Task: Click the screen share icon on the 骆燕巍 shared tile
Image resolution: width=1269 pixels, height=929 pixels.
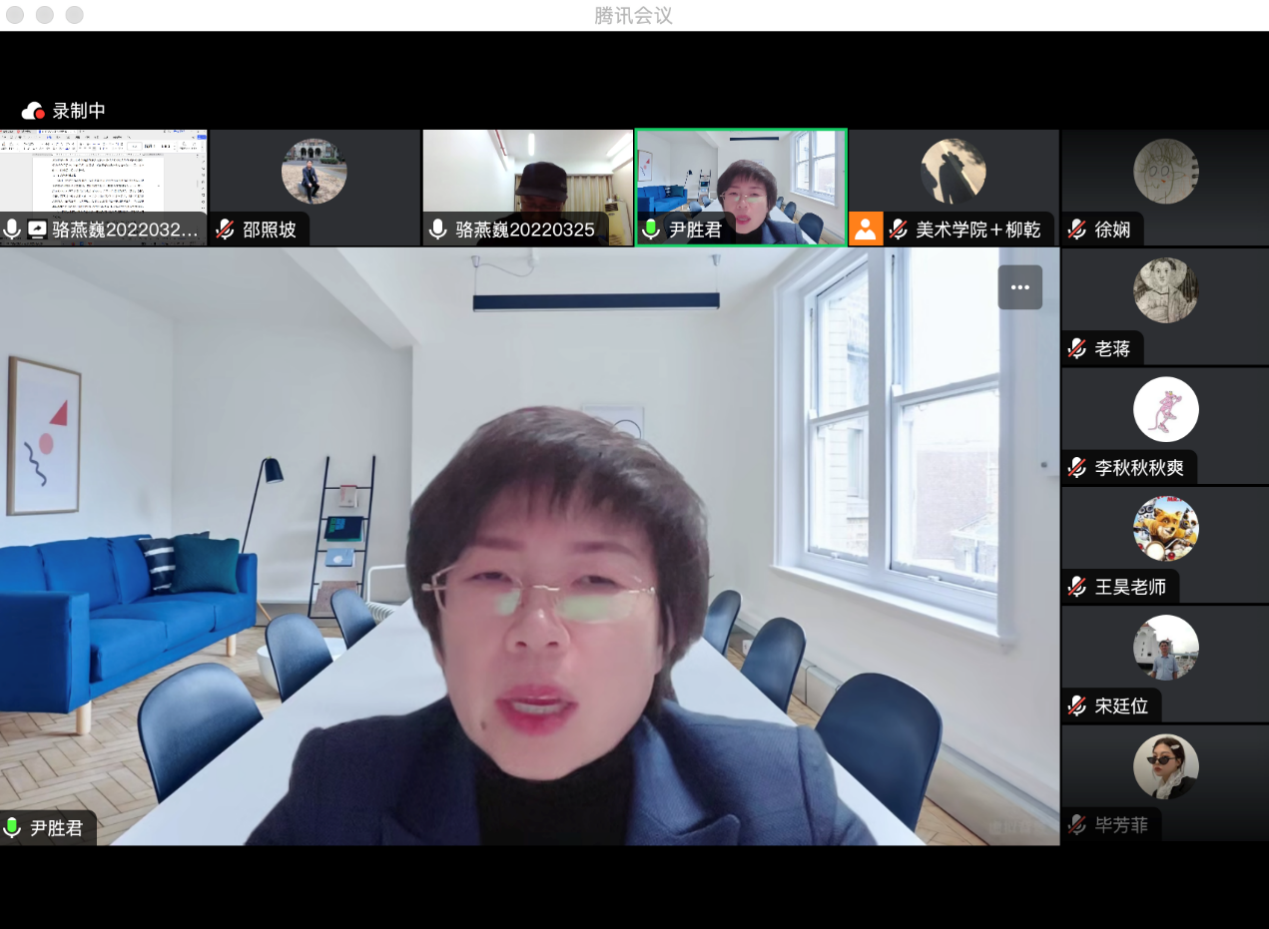Action: tap(37, 229)
